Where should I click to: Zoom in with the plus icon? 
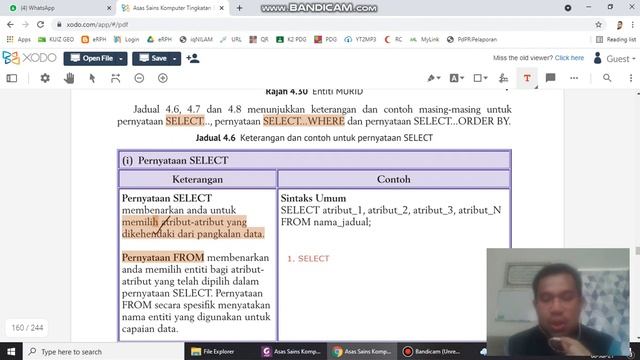pos(163,78)
